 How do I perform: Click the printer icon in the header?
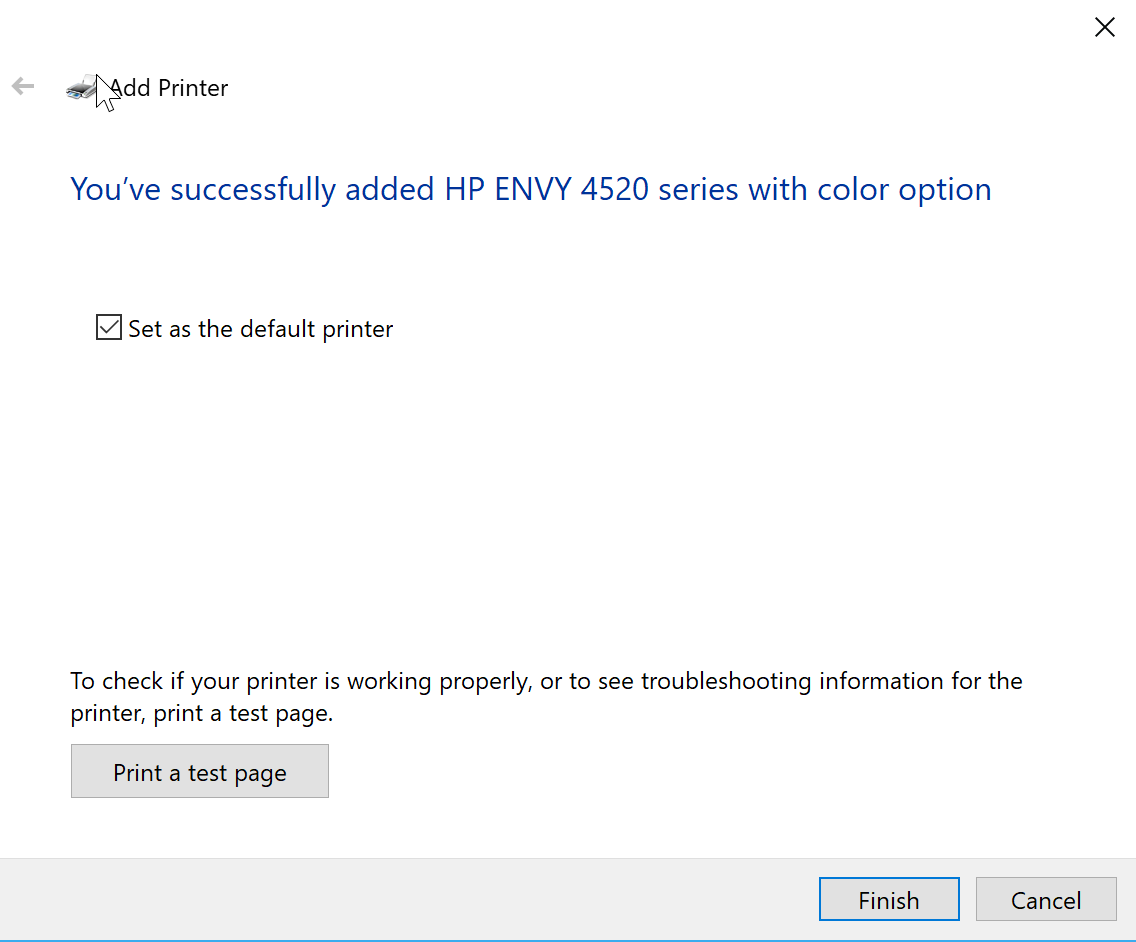click(x=81, y=88)
